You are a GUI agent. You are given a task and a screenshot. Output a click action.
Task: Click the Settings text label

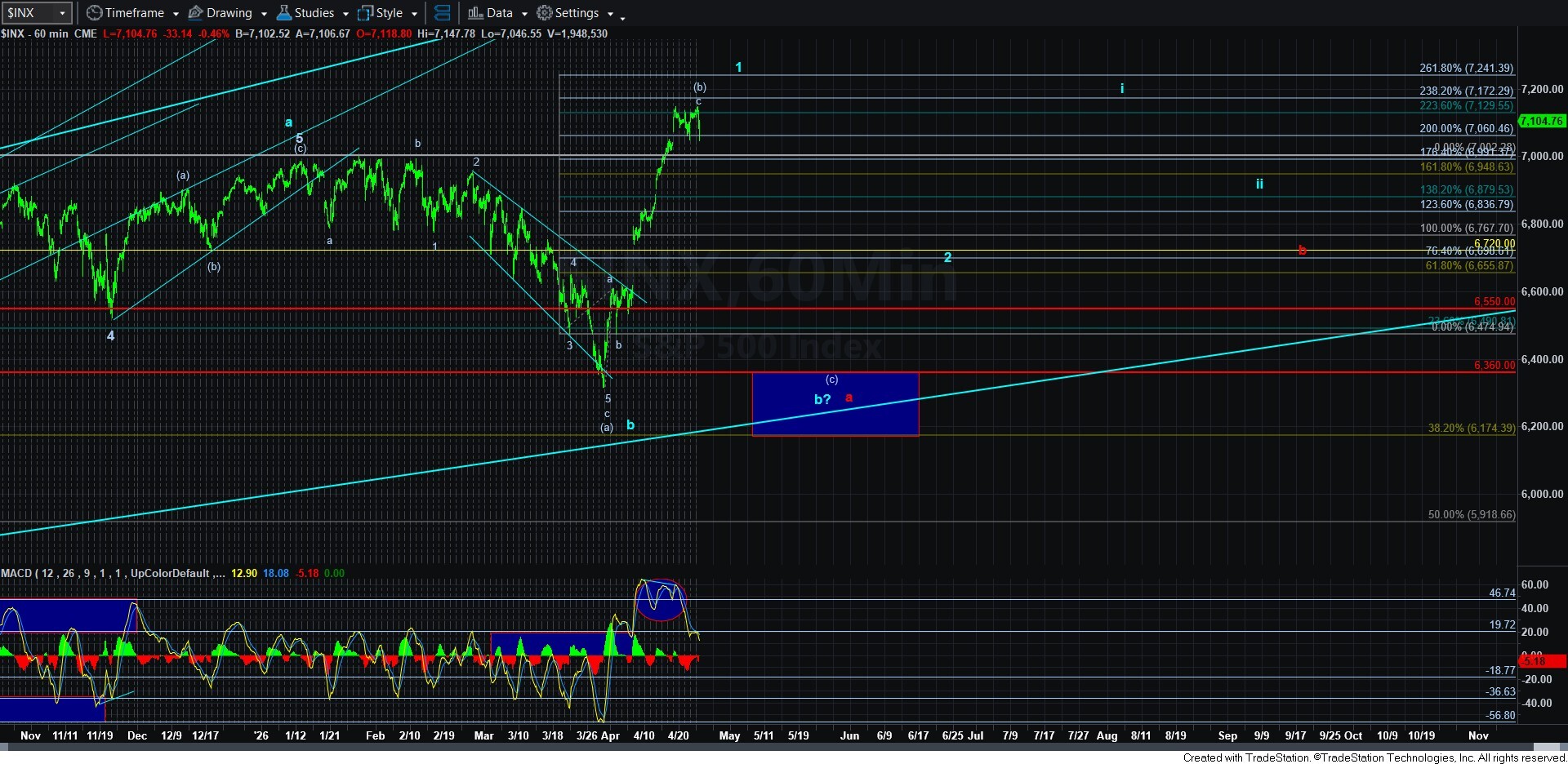click(577, 13)
